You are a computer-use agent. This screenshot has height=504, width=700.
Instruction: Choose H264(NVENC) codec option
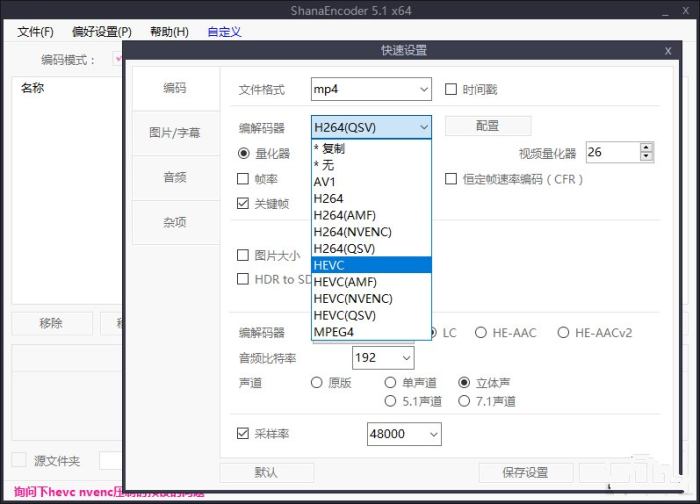point(371,232)
